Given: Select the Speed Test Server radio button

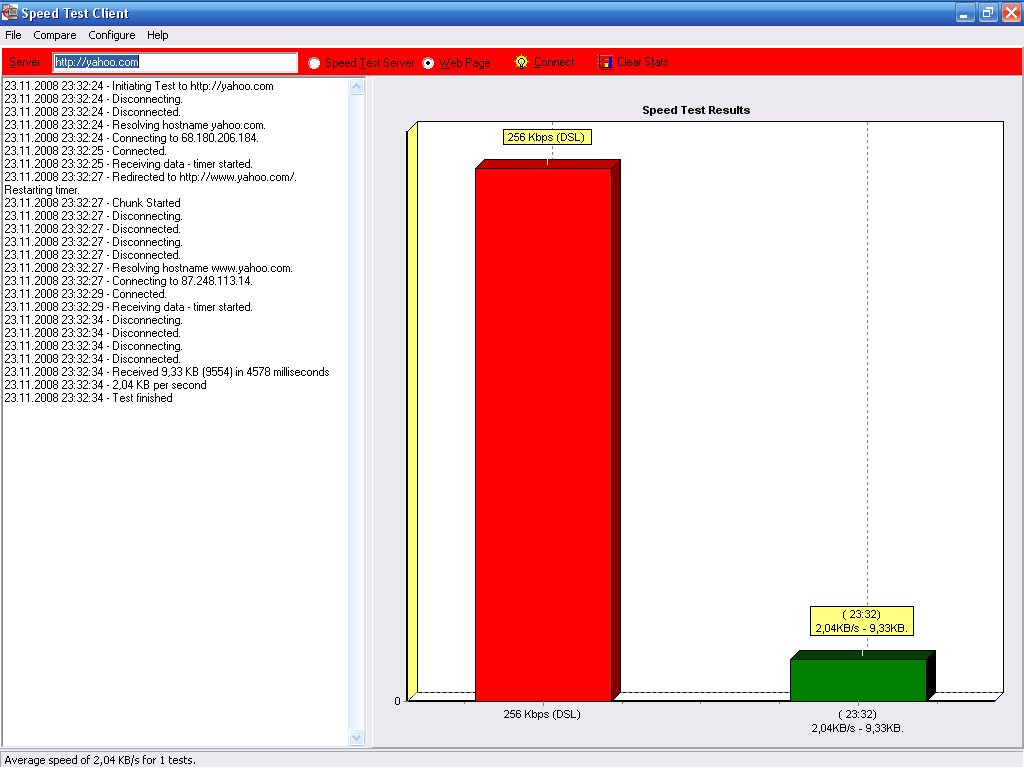Looking at the screenshot, I should (315, 63).
